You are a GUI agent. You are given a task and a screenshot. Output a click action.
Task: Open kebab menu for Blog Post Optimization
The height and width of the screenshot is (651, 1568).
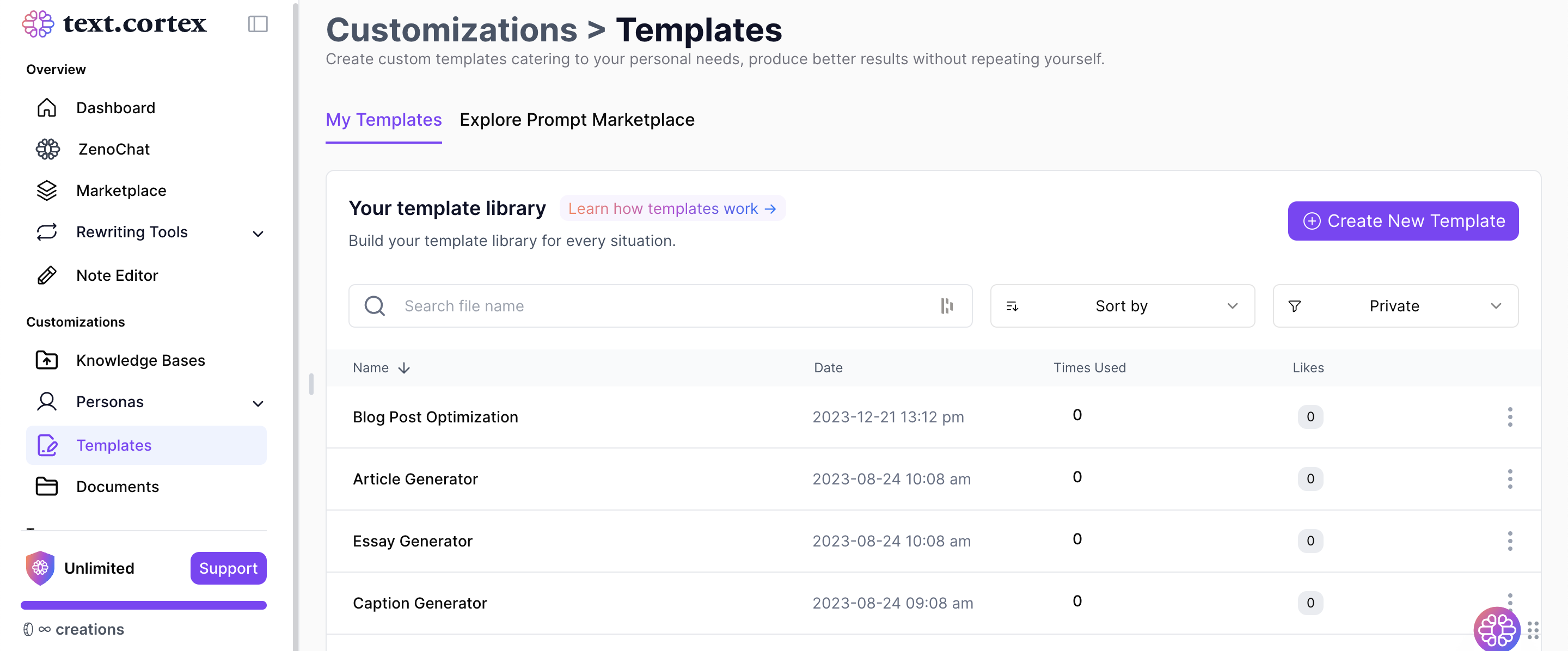(1510, 417)
